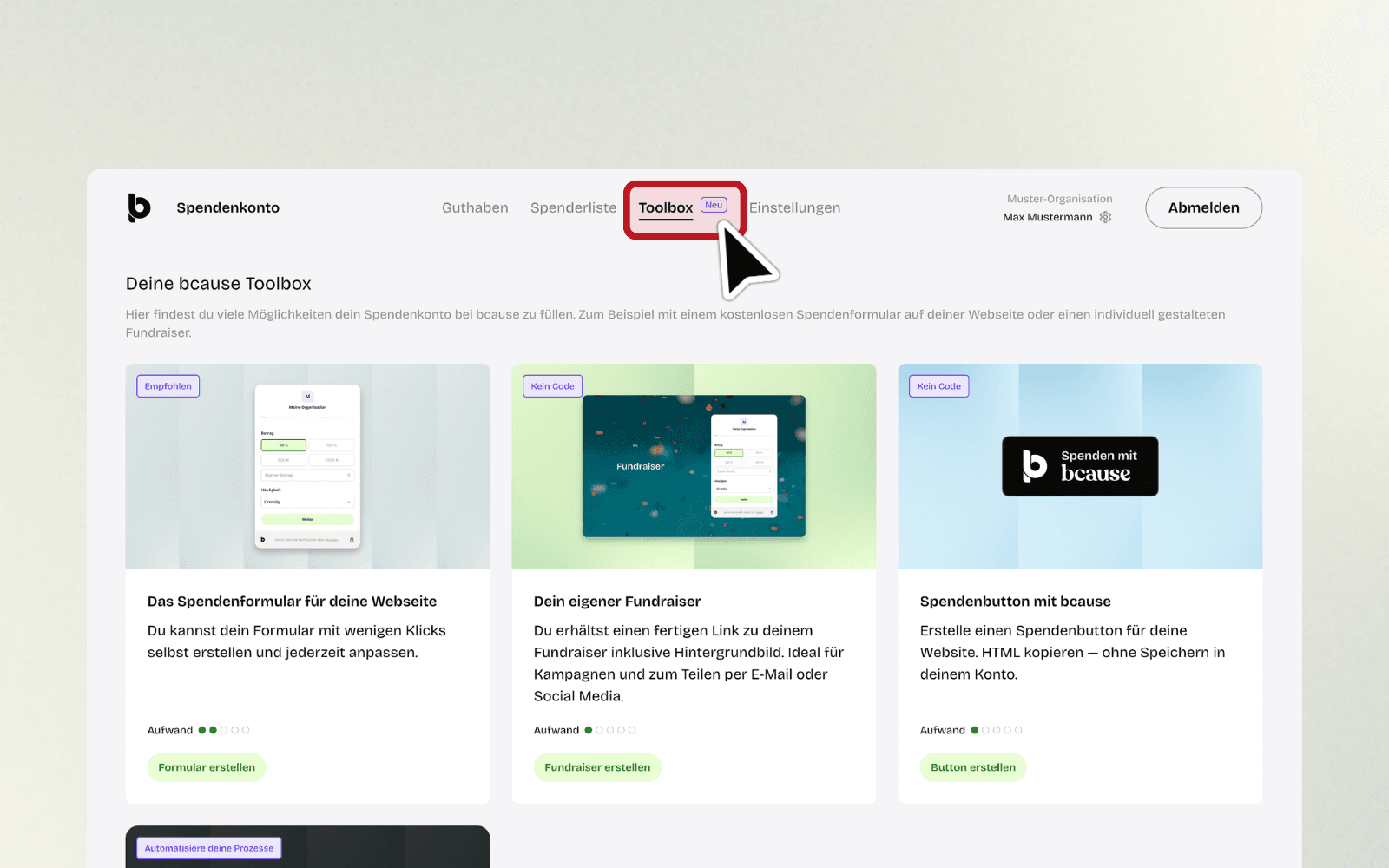Click the Max Mustermann name
The image size is (1389, 868).
point(1048,217)
